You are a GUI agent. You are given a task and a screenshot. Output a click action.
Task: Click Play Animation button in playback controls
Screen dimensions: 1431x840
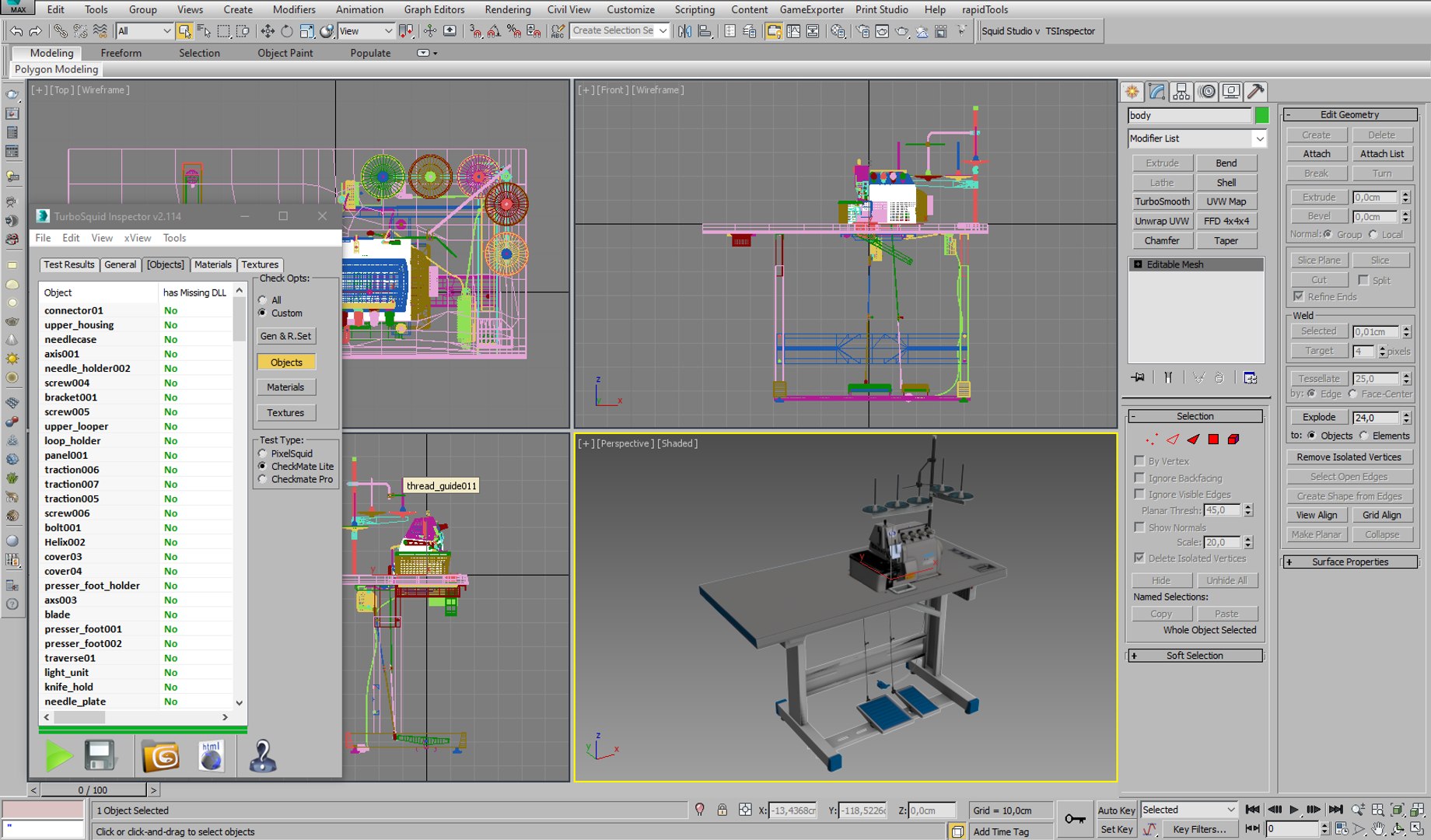1294,810
